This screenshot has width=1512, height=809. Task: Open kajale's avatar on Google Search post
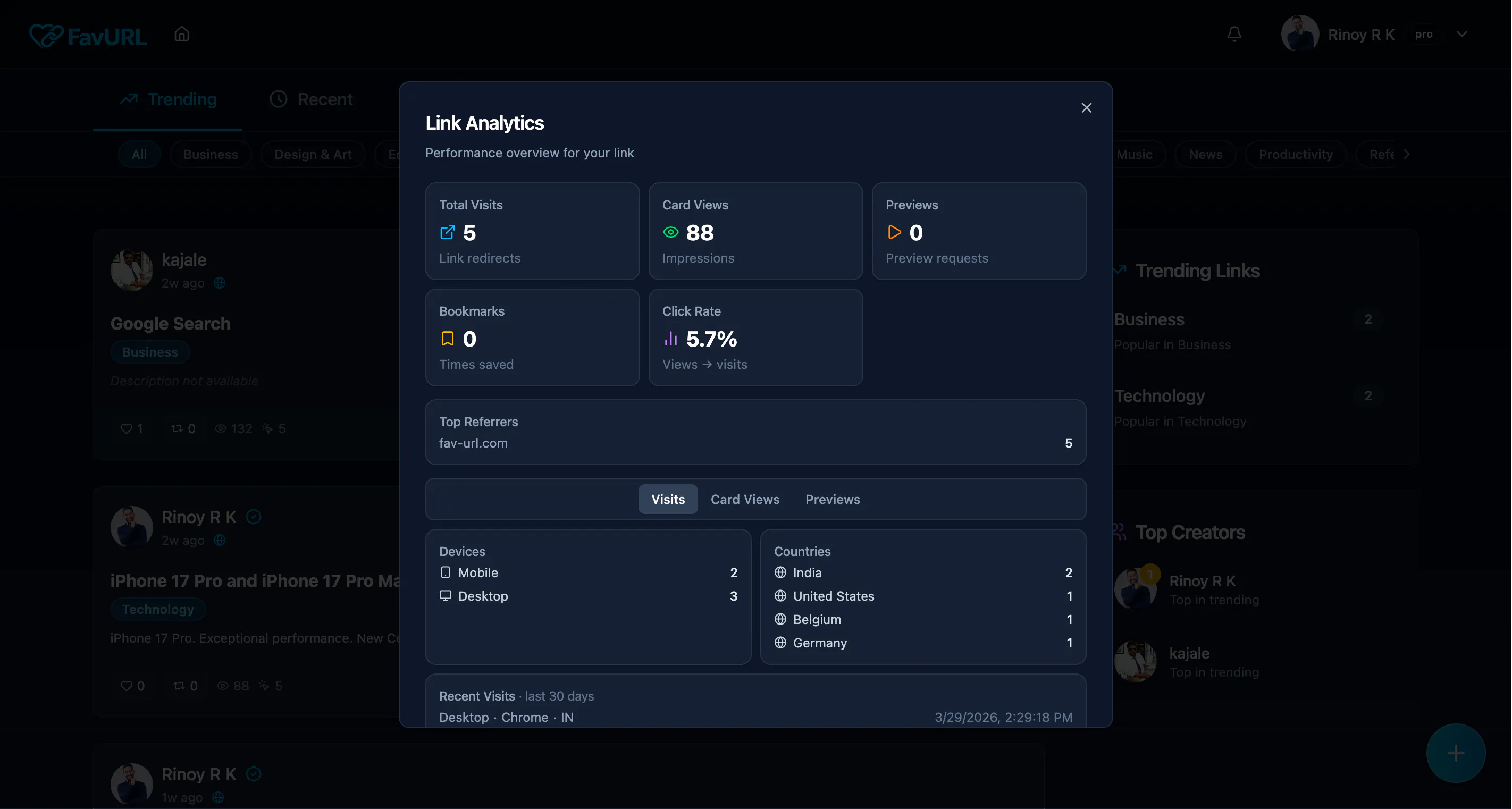pyautogui.click(x=131, y=270)
